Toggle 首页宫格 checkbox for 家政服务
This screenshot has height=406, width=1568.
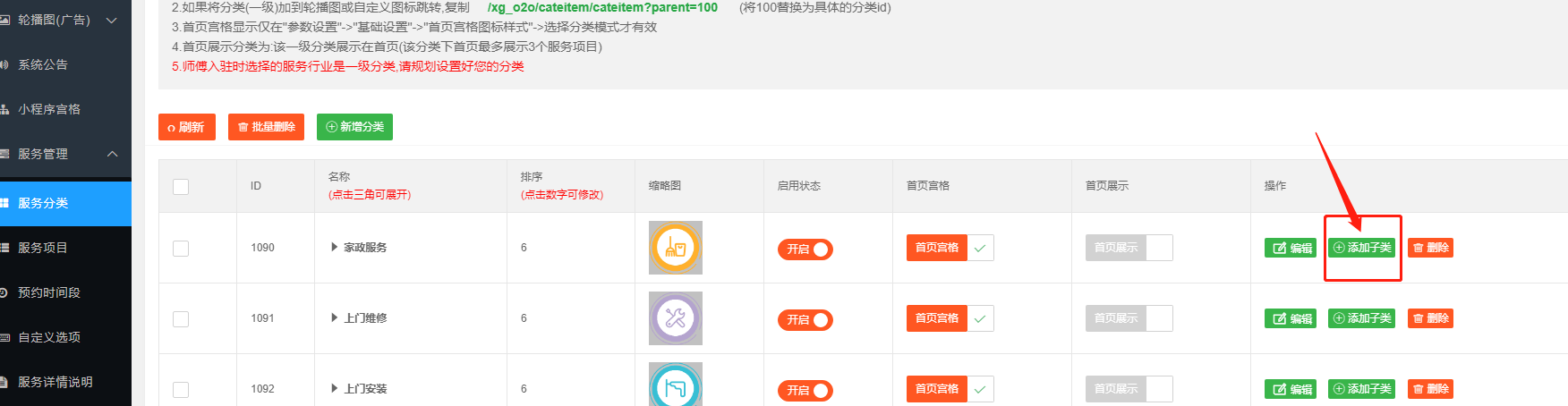tap(950, 248)
